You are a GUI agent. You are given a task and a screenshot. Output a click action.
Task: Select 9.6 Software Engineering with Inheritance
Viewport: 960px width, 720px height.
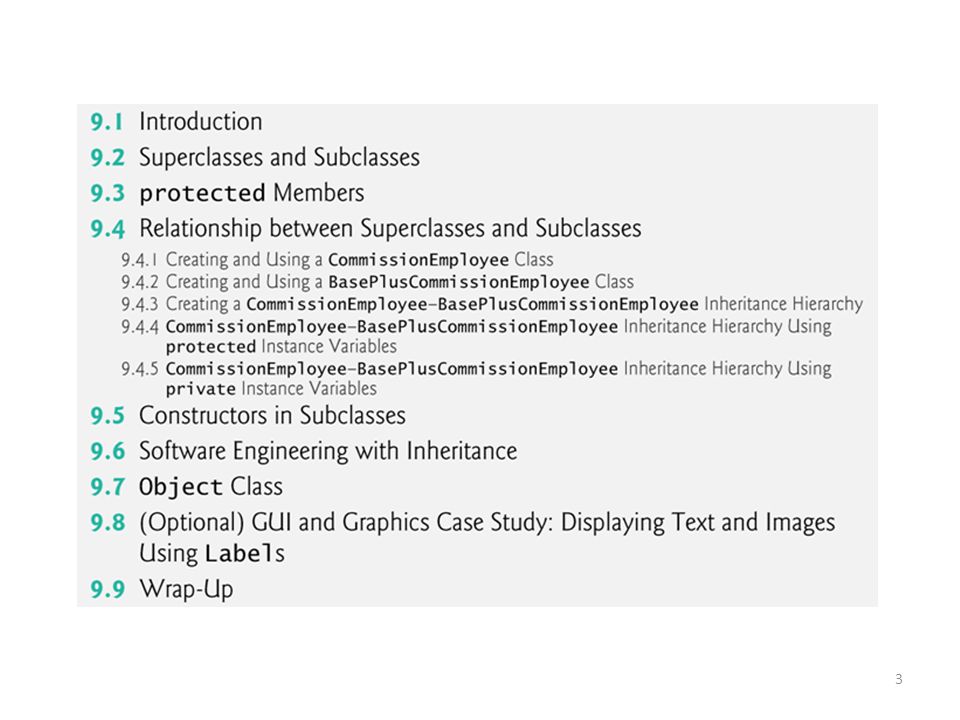point(304,451)
